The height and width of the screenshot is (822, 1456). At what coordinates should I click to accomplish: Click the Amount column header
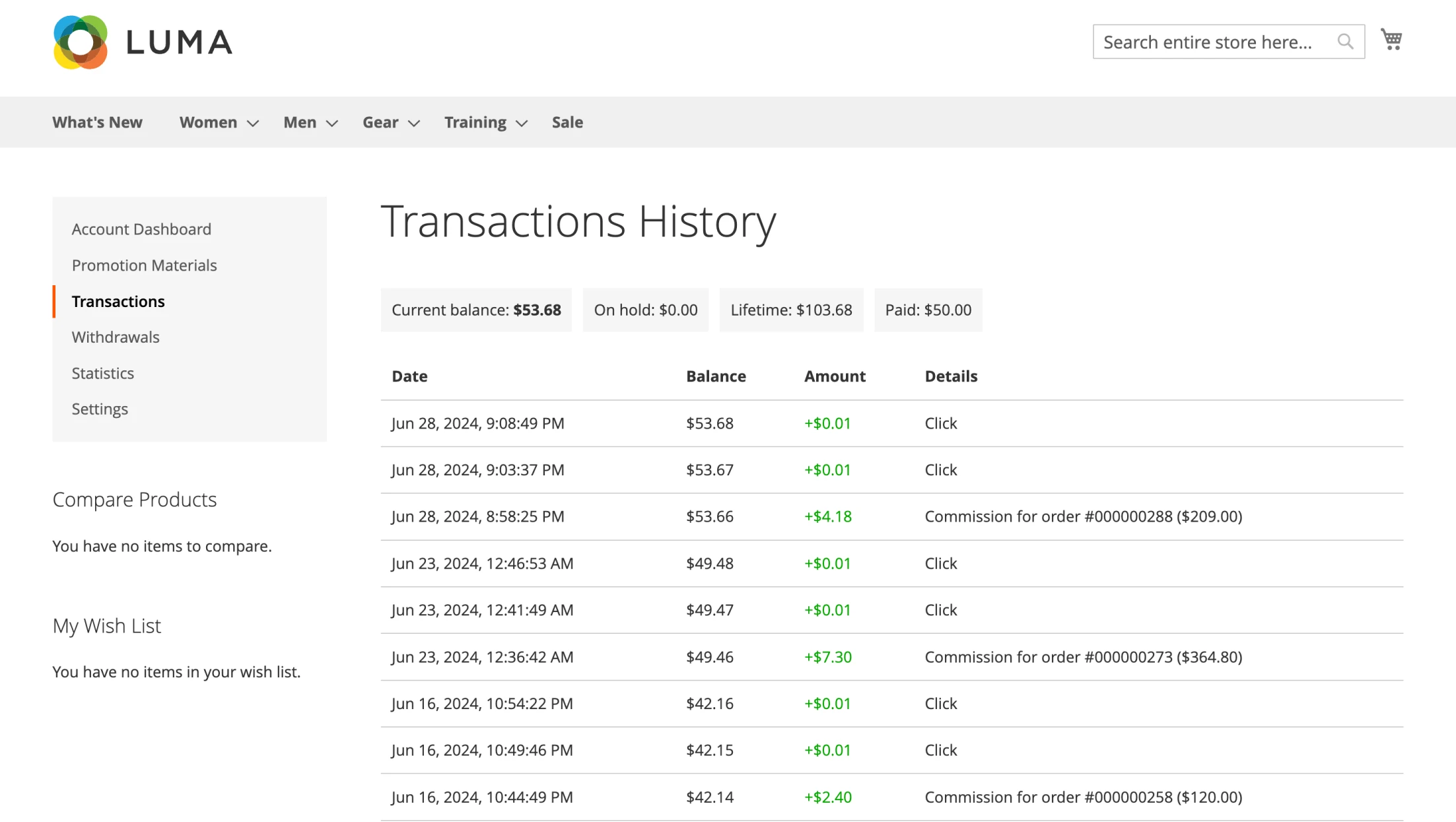835,376
